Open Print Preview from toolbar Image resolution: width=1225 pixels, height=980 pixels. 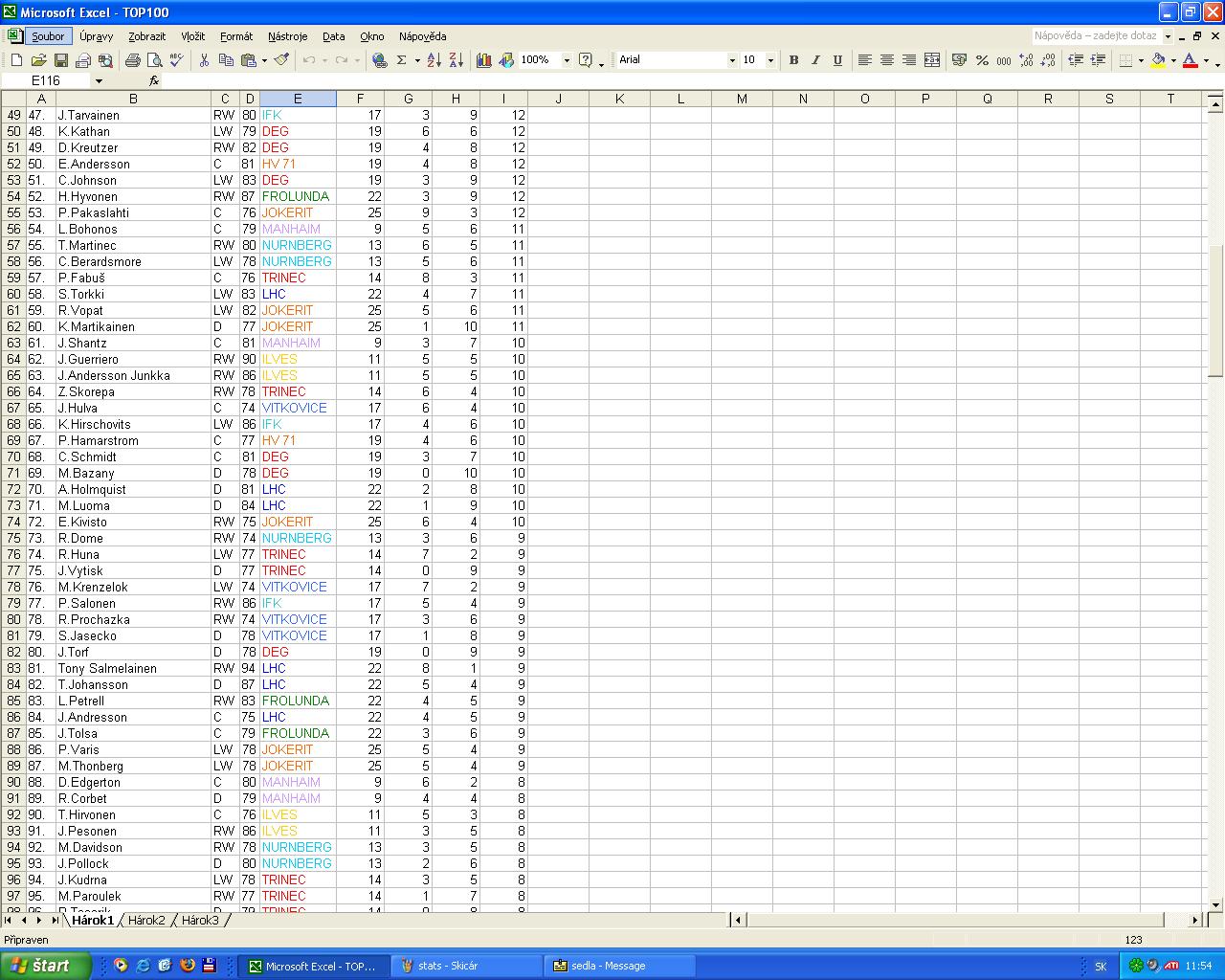(x=154, y=60)
